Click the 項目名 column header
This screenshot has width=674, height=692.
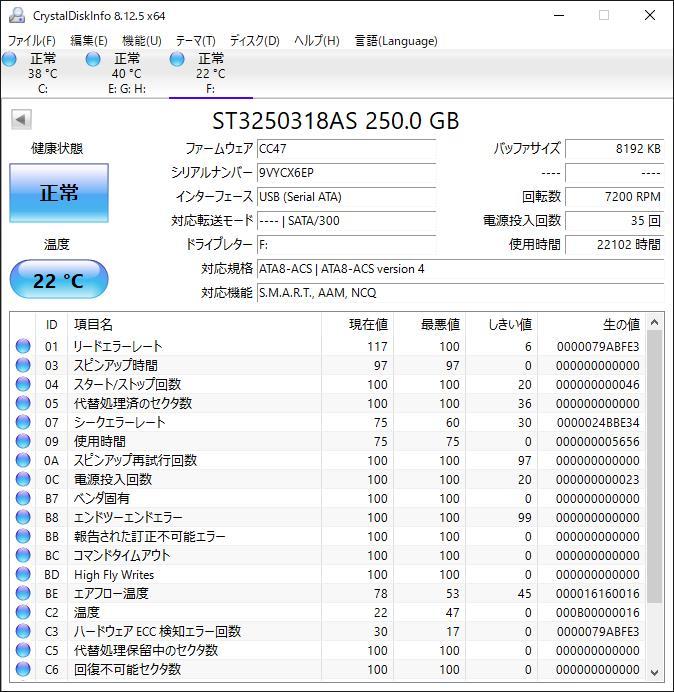[x=194, y=324]
